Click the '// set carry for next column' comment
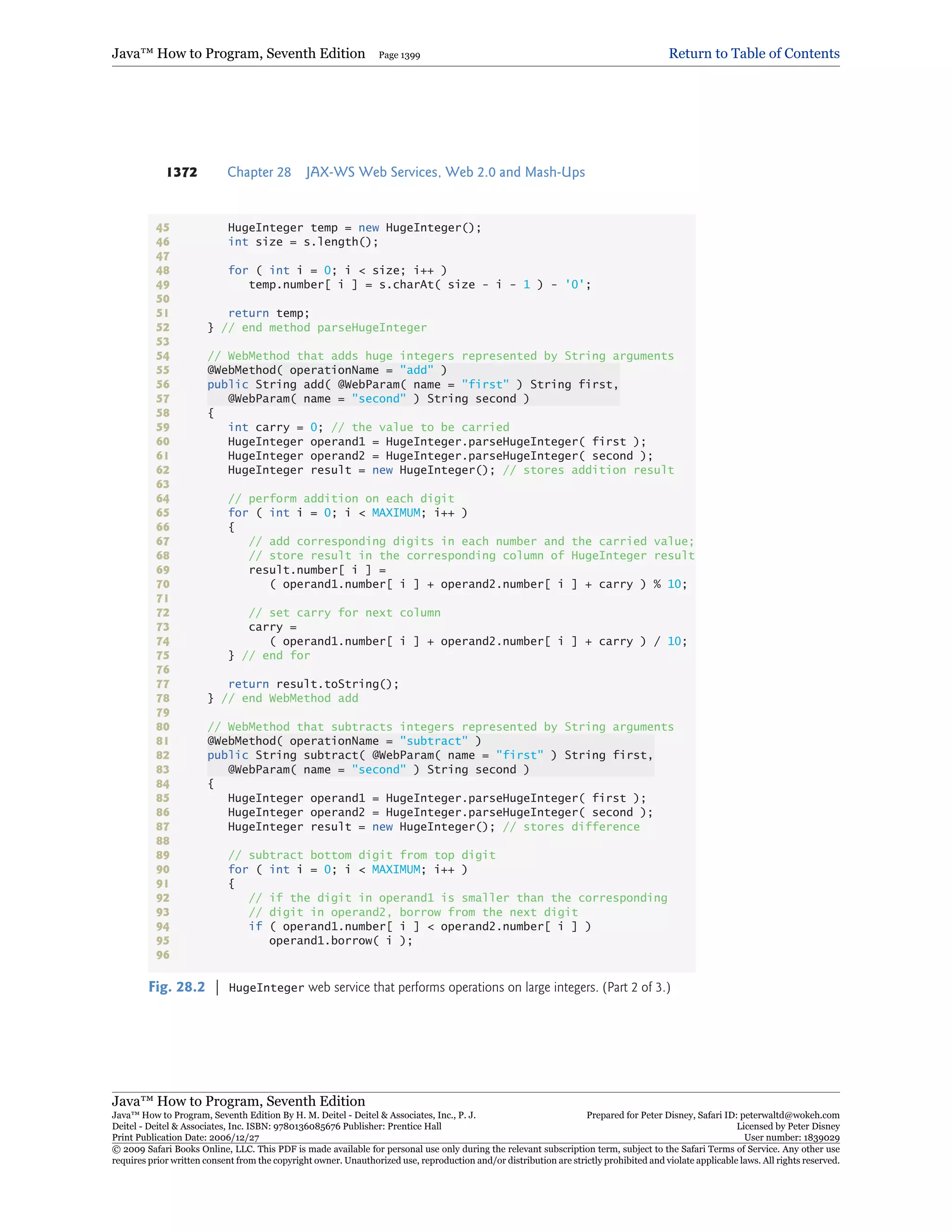 [x=344, y=613]
